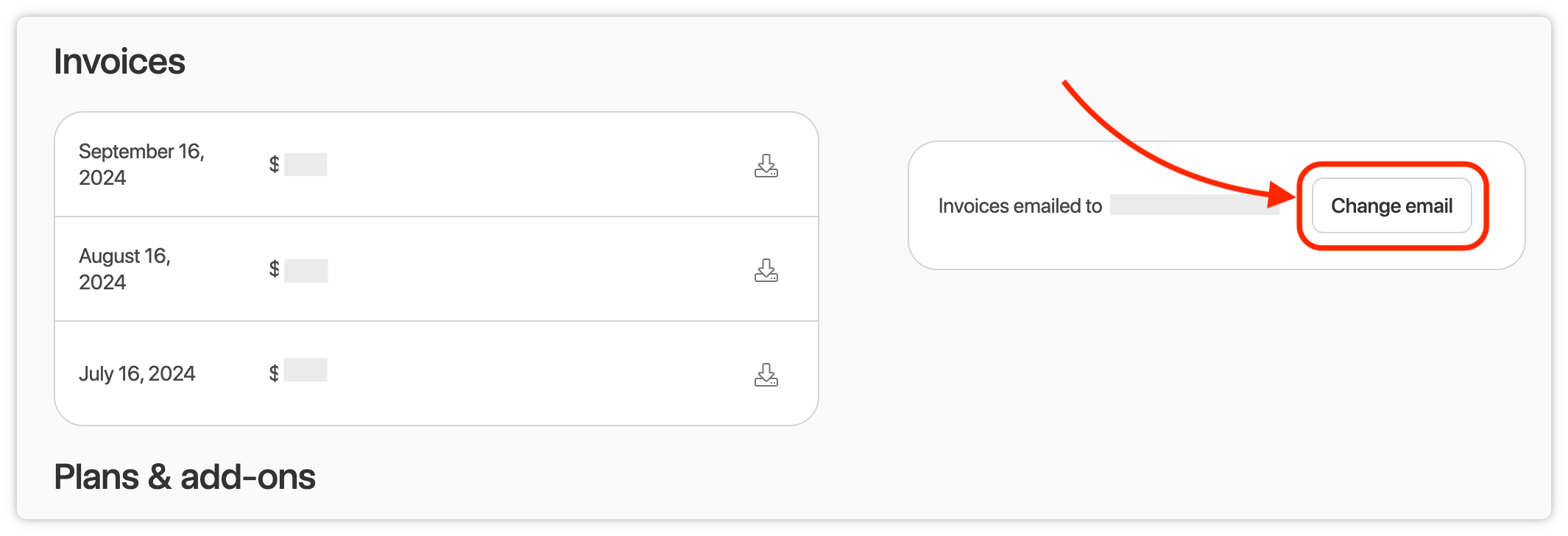
Task: Click the word 'email' in Change email
Action: click(x=1429, y=206)
